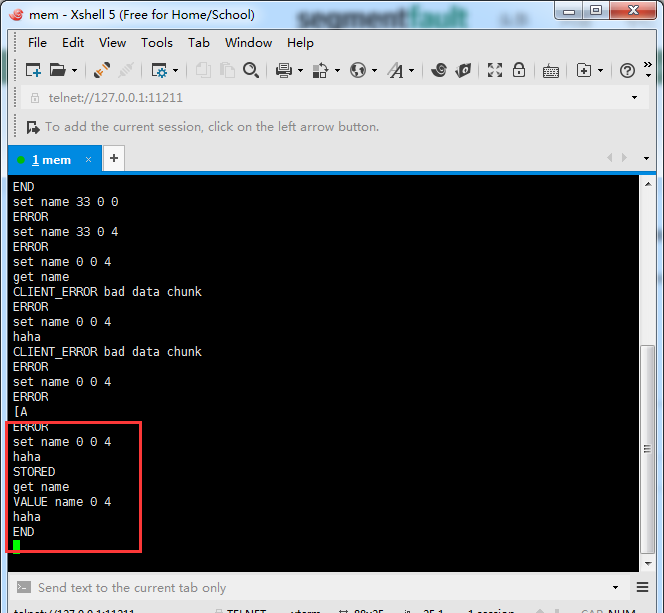The height and width of the screenshot is (613, 664).
Task: Open the File menu
Action: click(x=37, y=43)
